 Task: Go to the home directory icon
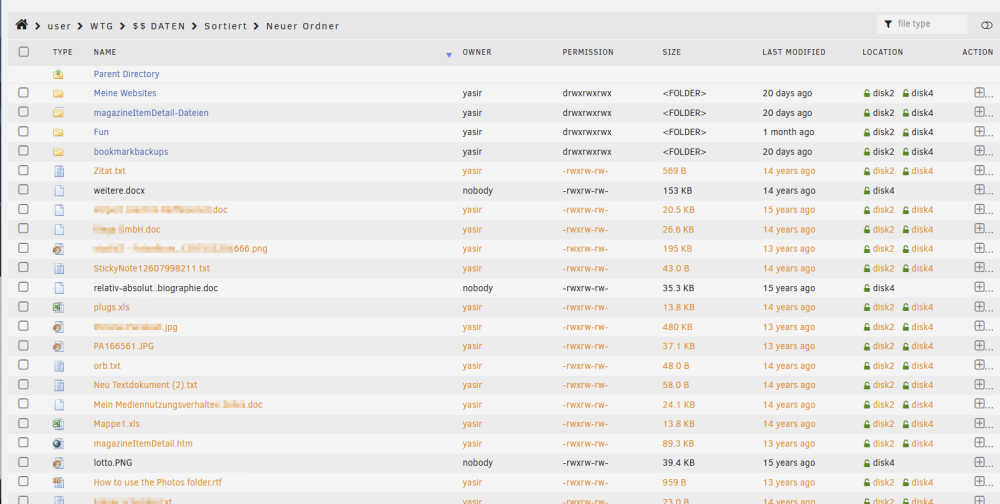pyautogui.click(x=22, y=24)
